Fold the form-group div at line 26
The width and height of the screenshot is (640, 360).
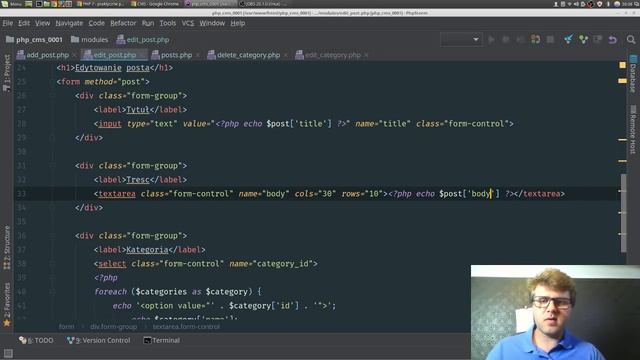52,96
